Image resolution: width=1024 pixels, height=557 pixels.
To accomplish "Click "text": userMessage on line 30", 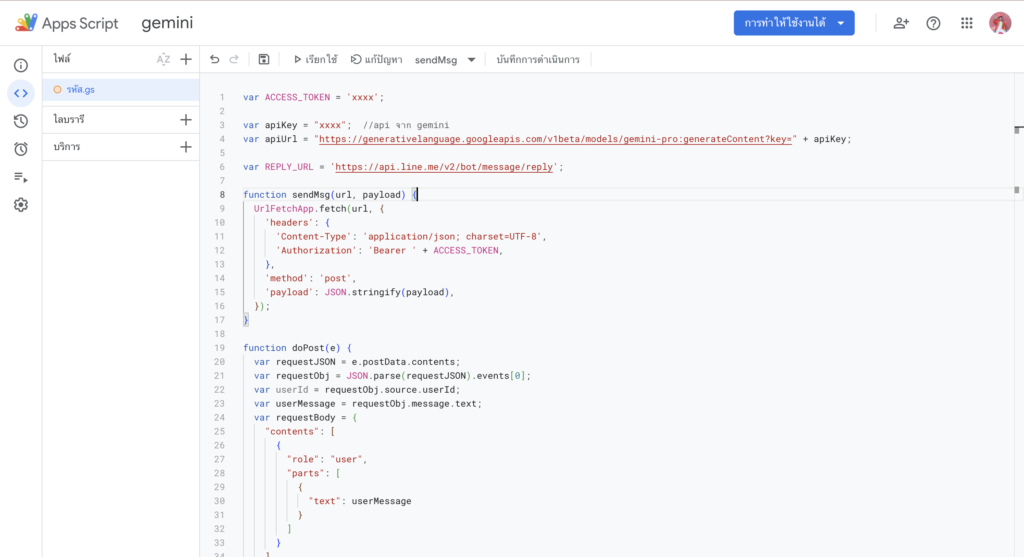I will tap(360, 501).
